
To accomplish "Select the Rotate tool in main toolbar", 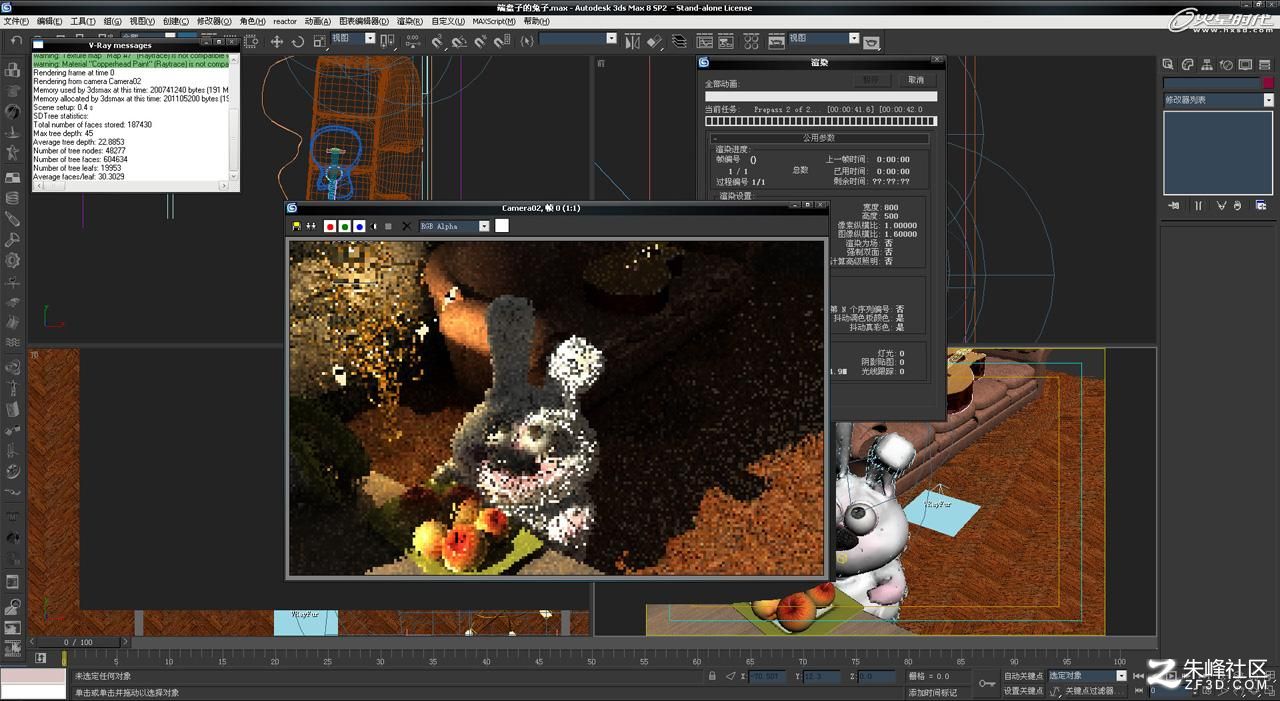I will [x=298, y=41].
